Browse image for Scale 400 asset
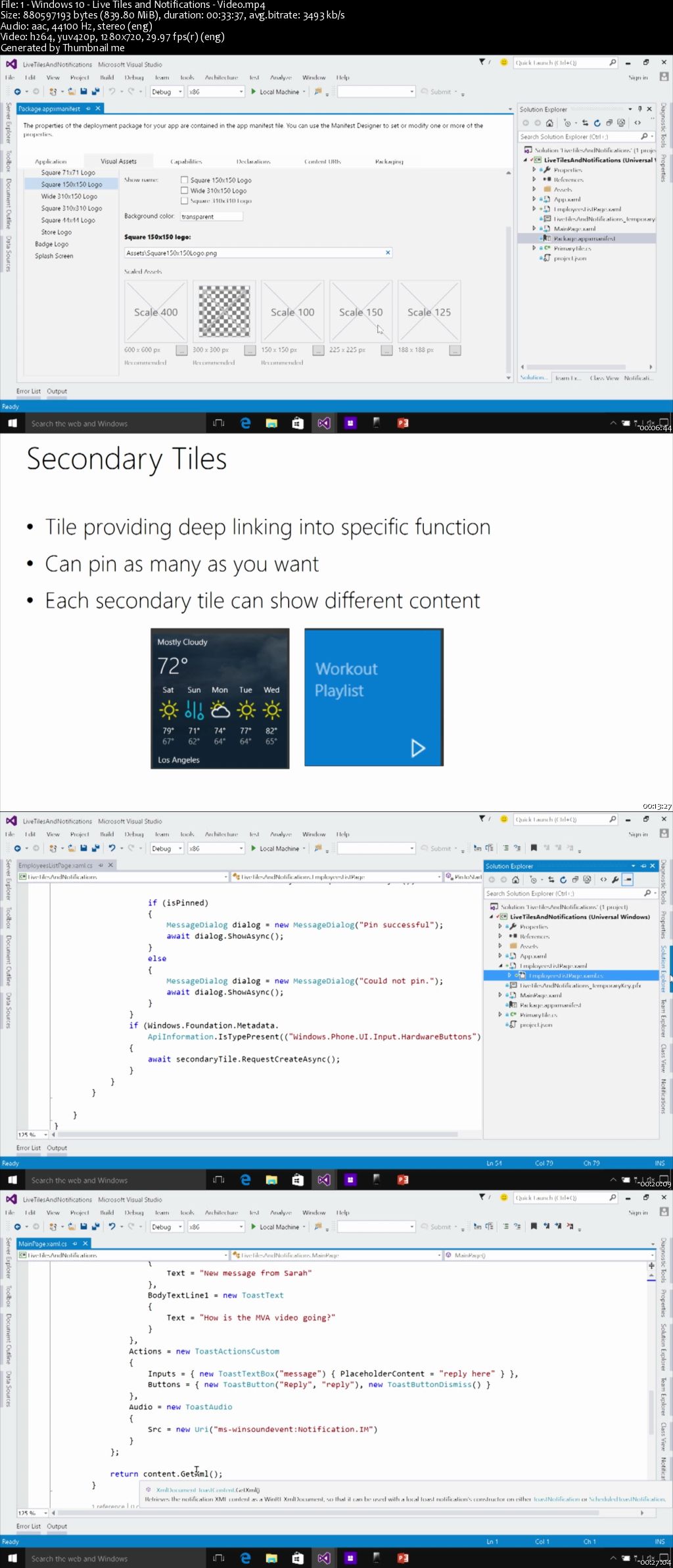Viewport: 673px width, 1568px height. (x=181, y=350)
